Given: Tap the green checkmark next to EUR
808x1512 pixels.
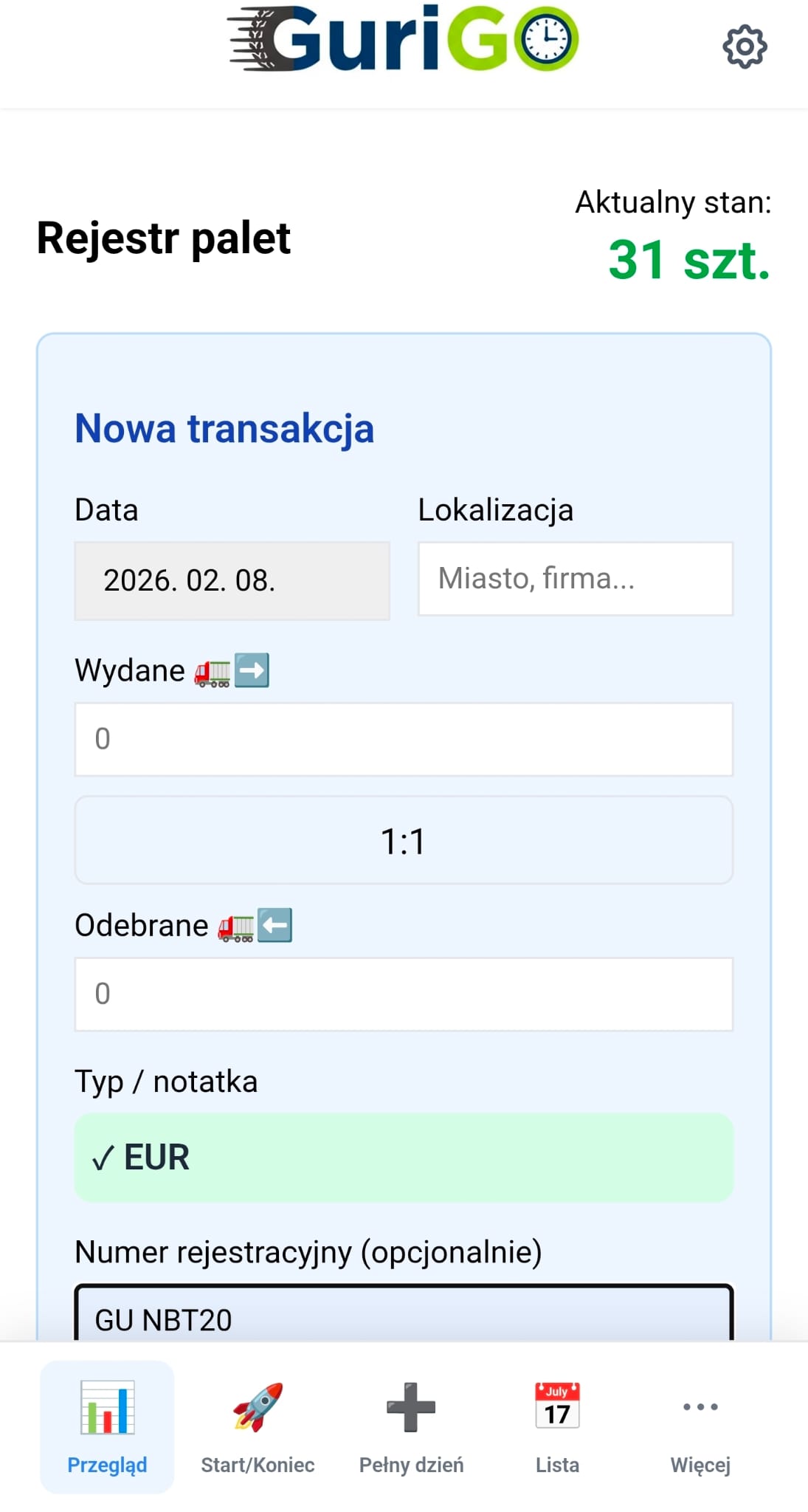Looking at the screenshot, I should 103,1157.
